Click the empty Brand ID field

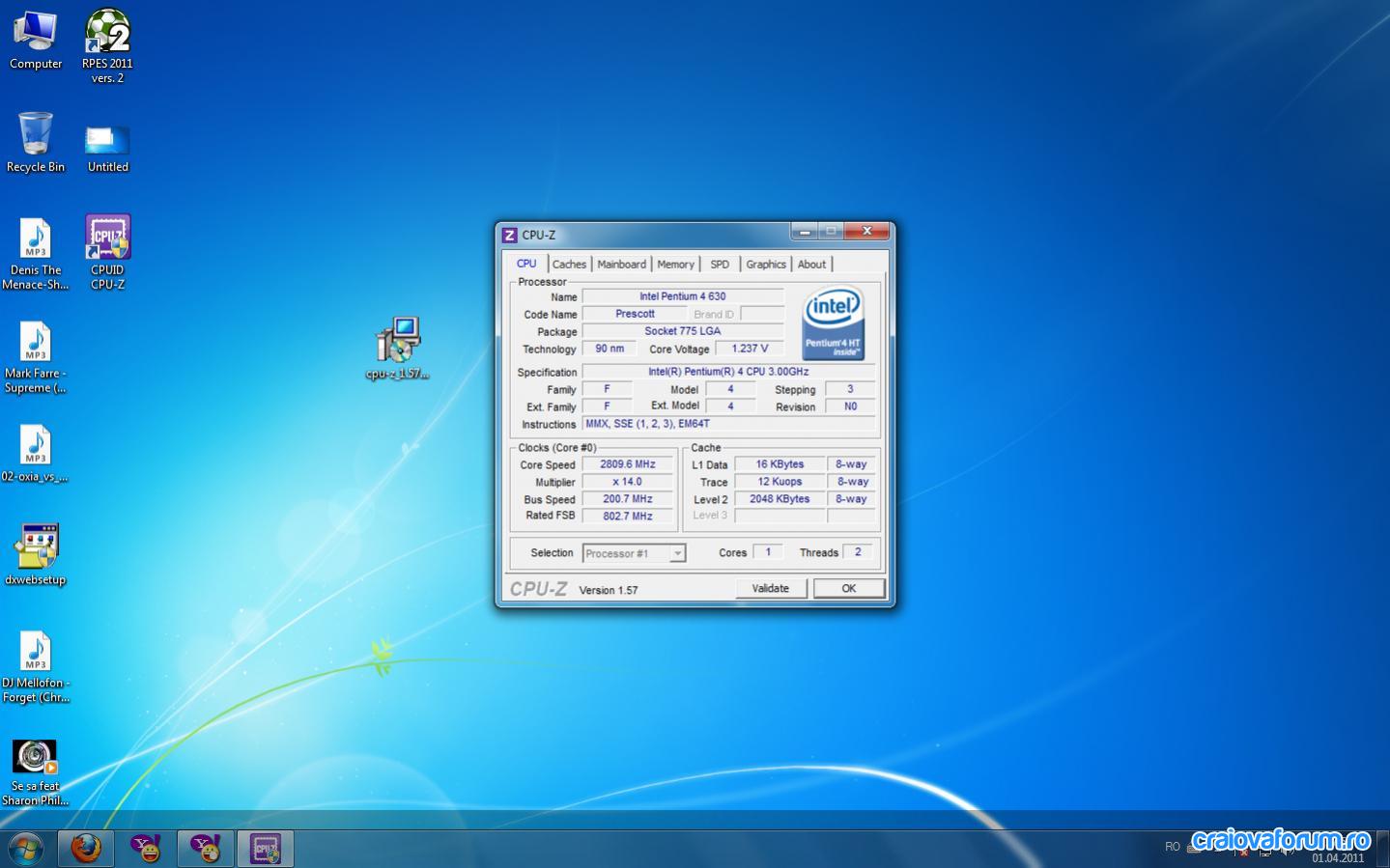point(762,314)
